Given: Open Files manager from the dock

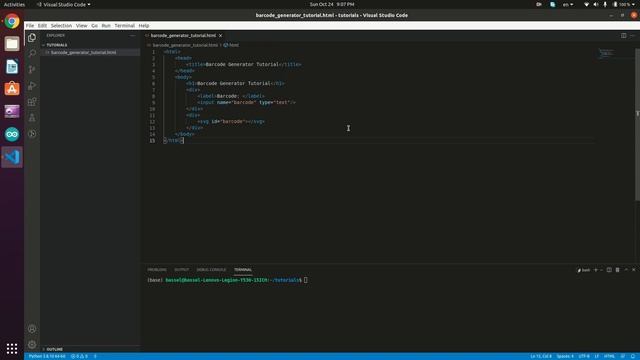Looking at the screenshot, I should pos(12,44).
